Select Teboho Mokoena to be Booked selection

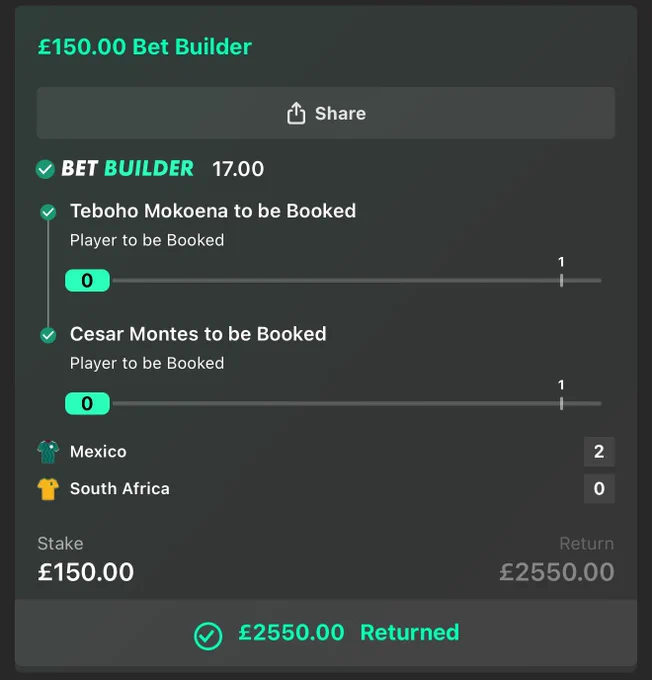pyautogui.click(x=213, y=211)
